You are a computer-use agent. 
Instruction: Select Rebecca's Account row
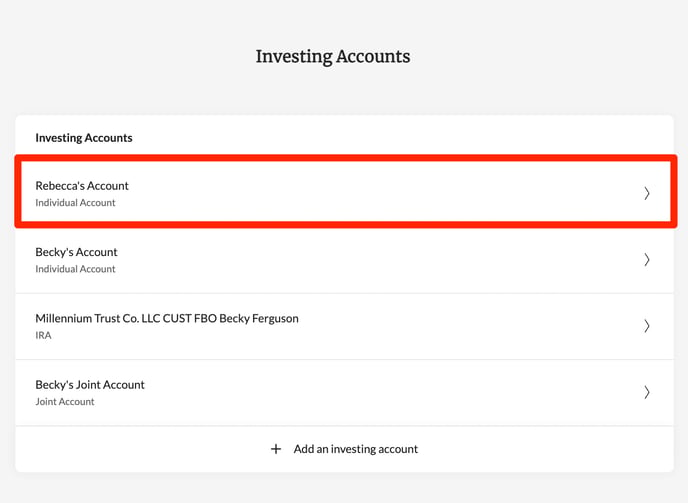(x=344, y=192)
